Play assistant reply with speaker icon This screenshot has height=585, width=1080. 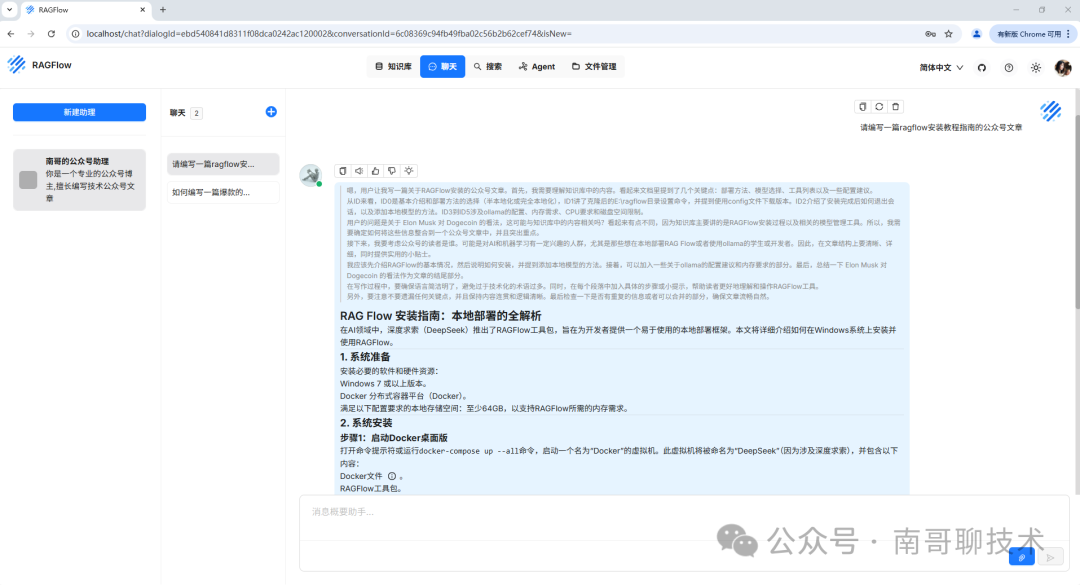pos(359,171)
